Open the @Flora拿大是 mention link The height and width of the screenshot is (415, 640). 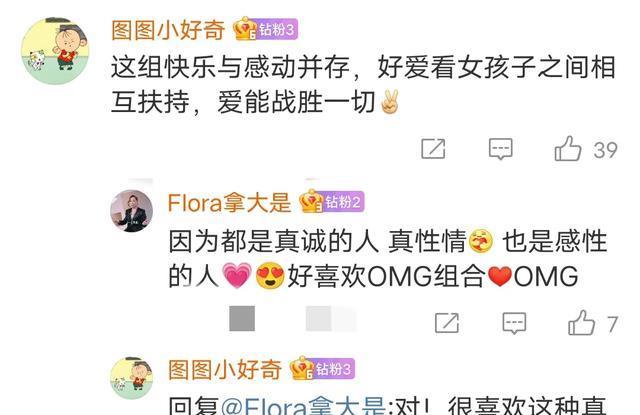click(303, 406)
